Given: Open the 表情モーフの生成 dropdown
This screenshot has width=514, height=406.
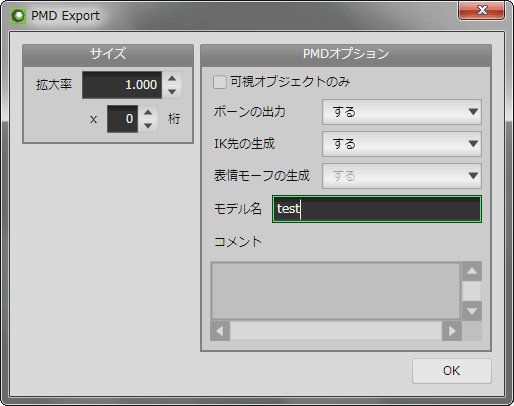Looking at the screenshot, I should (402, 176).
